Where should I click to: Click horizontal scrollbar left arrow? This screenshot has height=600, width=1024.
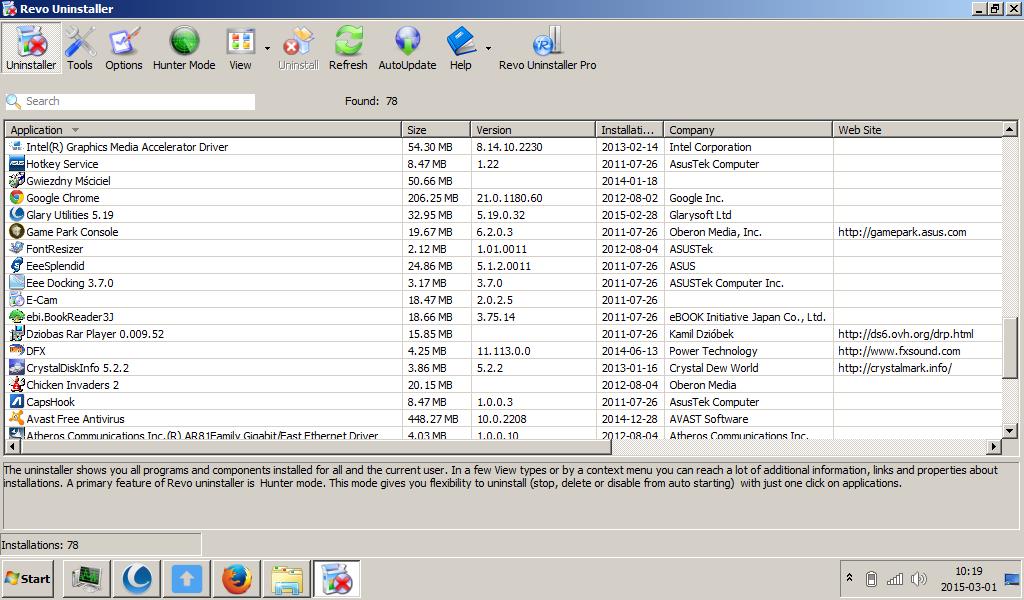coord(13,447)
